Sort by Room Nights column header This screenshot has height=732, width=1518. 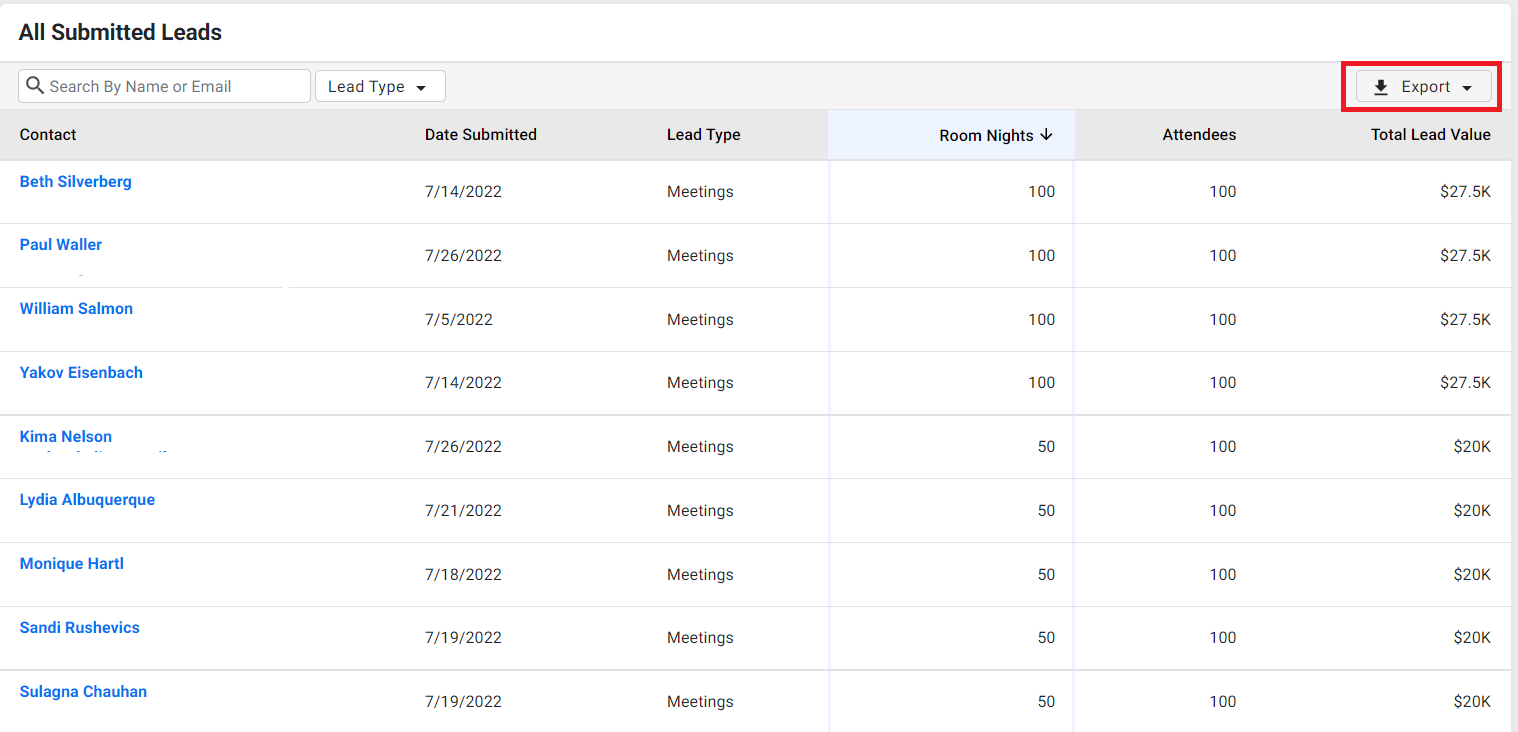(x=986, y=135)
